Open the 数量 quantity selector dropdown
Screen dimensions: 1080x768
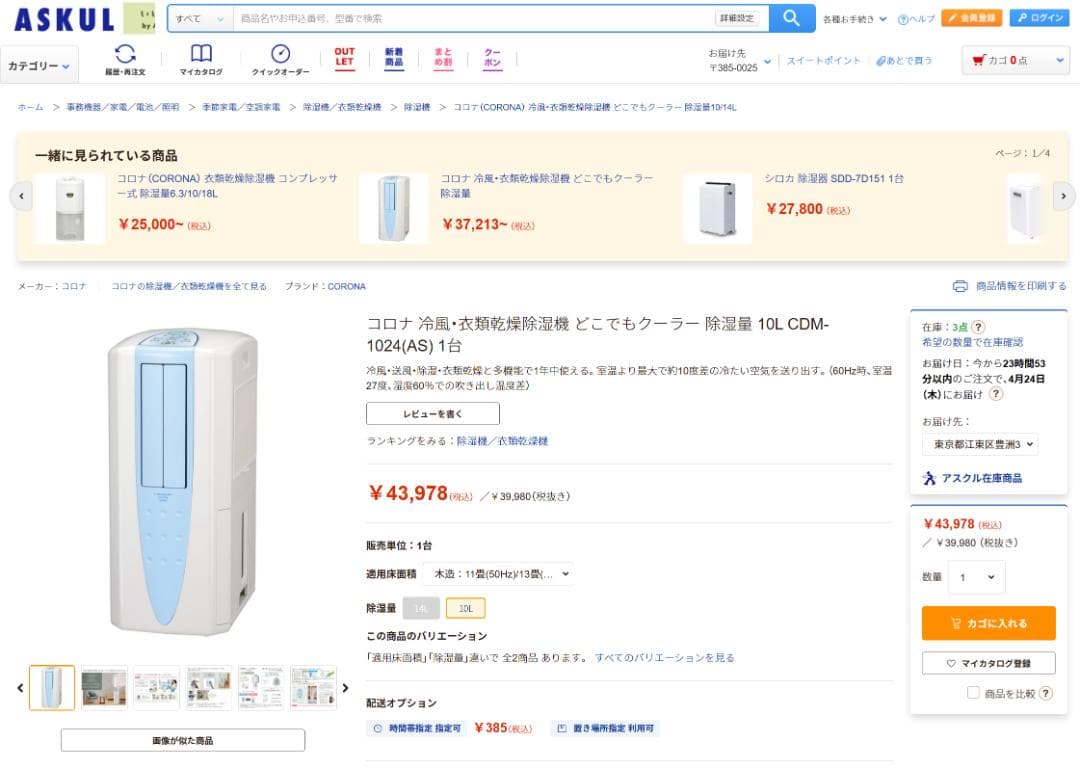(x=976, y=577)
